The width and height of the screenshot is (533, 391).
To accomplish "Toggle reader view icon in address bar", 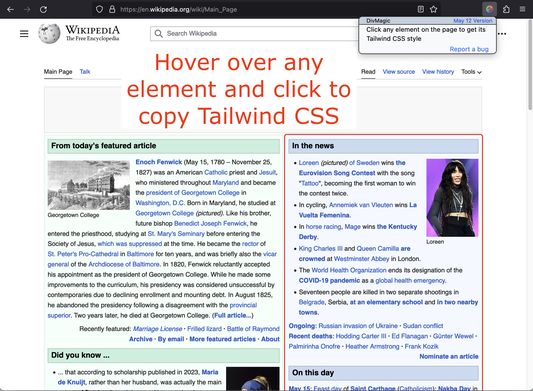I will (x=420, y=9).
